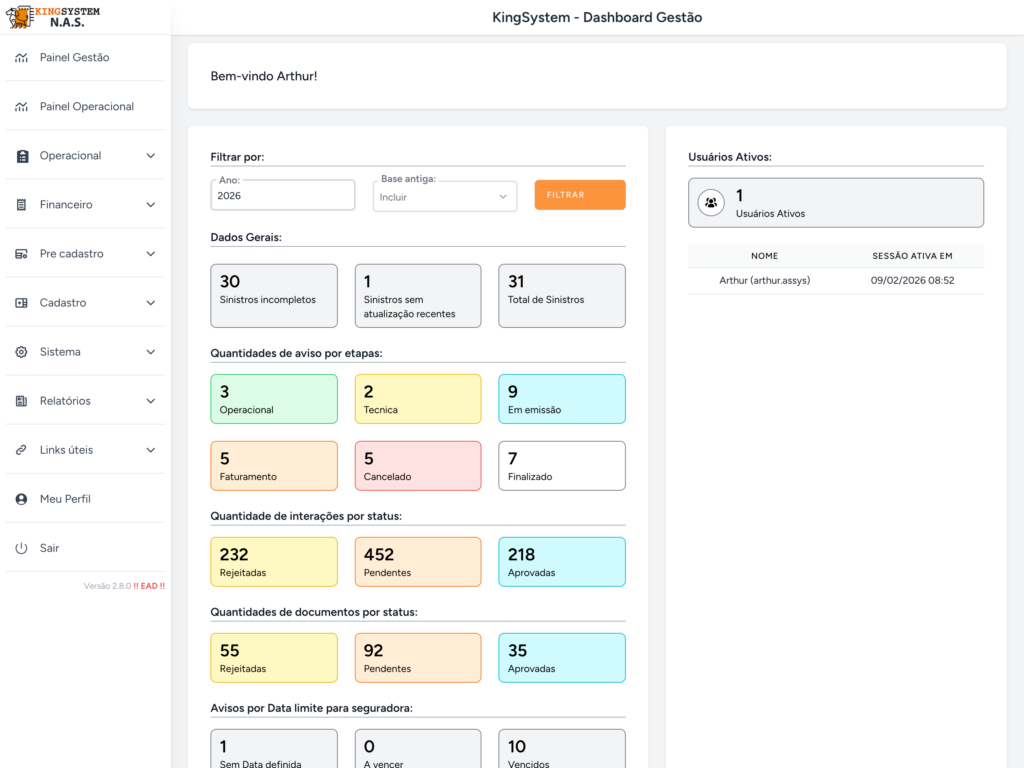Select Painel Operacional in the sidebar
This screenshot has width=1024, height=768.
click(86, 107)
